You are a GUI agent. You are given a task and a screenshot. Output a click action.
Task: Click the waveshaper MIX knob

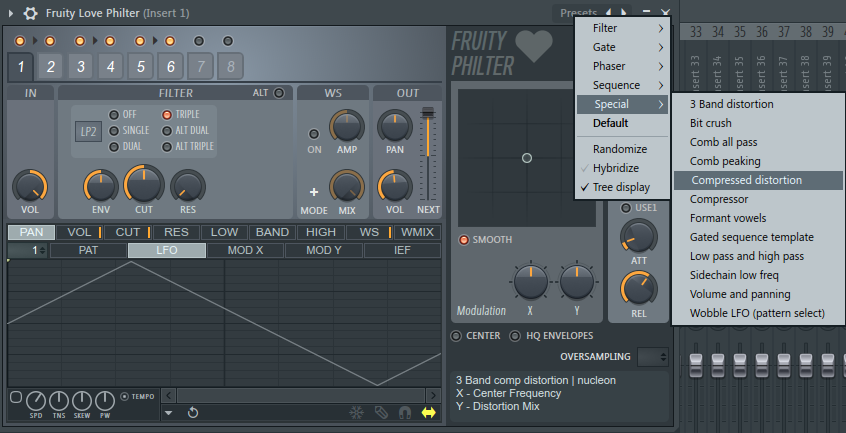point(347,187)
